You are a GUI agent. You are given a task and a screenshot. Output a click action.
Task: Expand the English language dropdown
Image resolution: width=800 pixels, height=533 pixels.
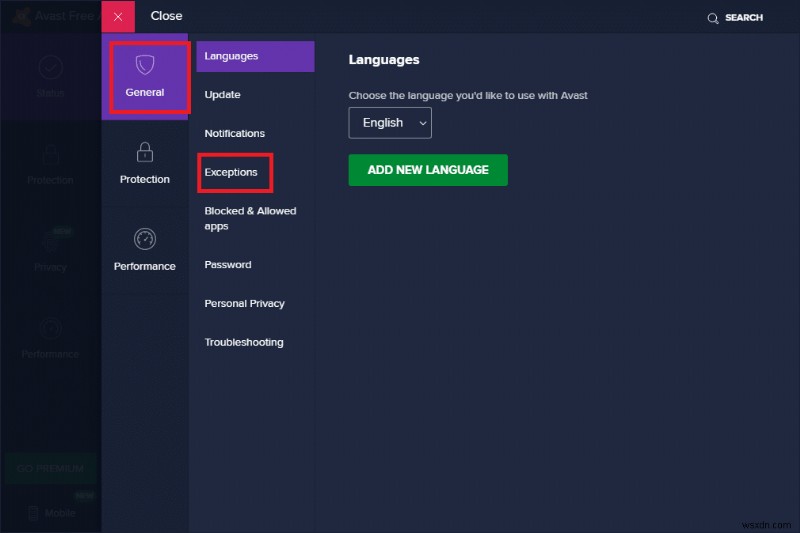(x=390, y=123)
